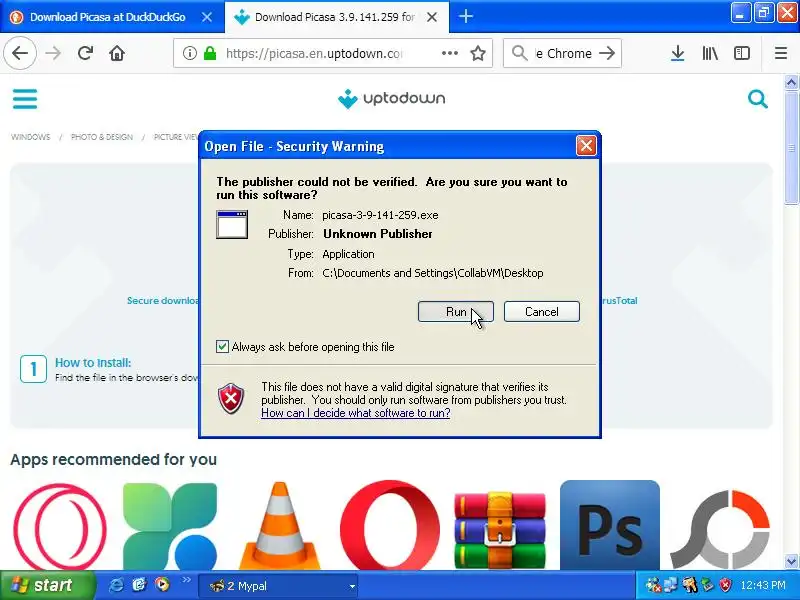800x600 pixels.
Task: Open the browser hamburger menu
Action: pyautogui.click(x=781, y=53)
